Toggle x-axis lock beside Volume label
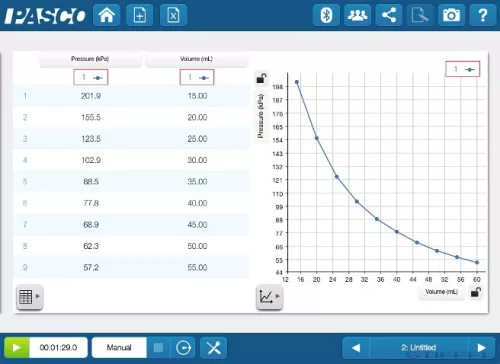The image size is (500, 364). [476, 292]
